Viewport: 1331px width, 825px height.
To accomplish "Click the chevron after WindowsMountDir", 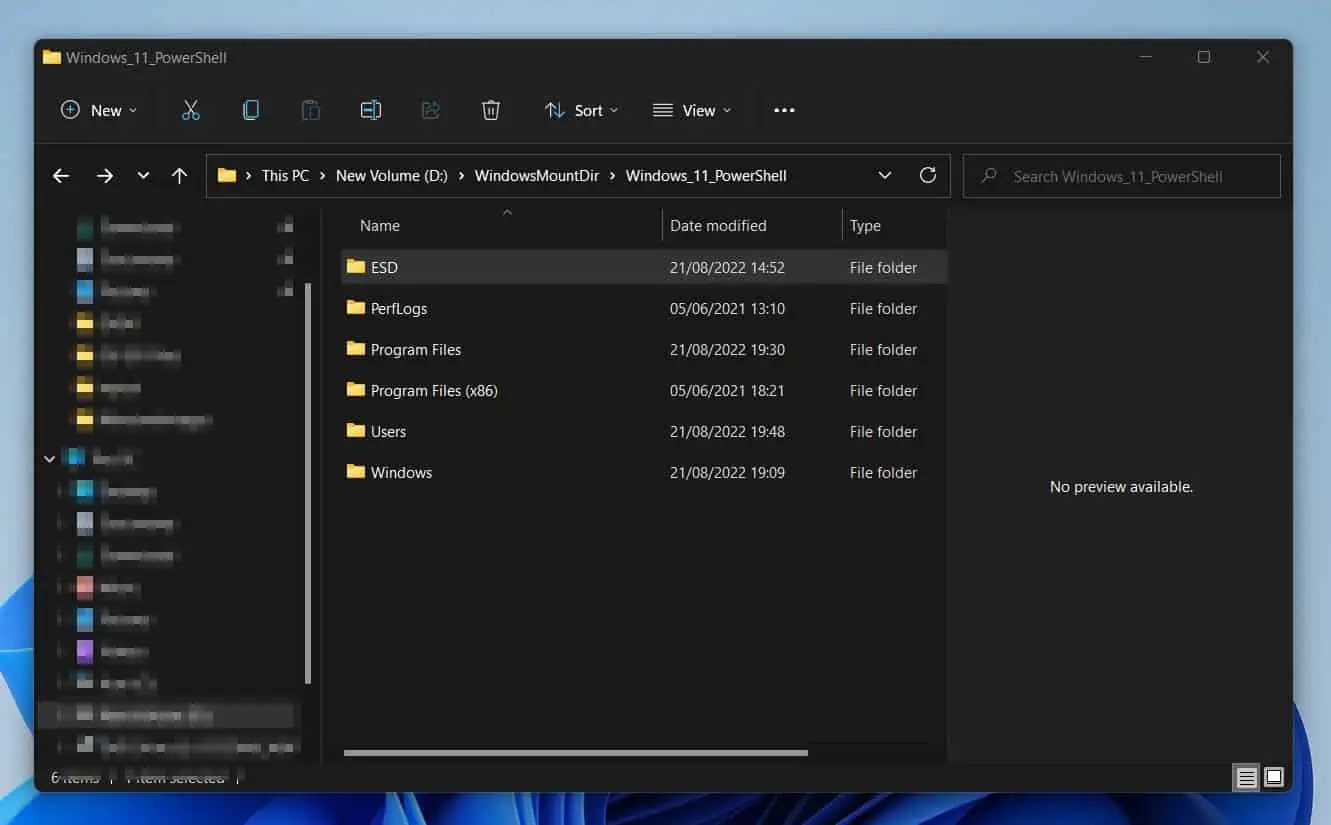I will (612, 176).
